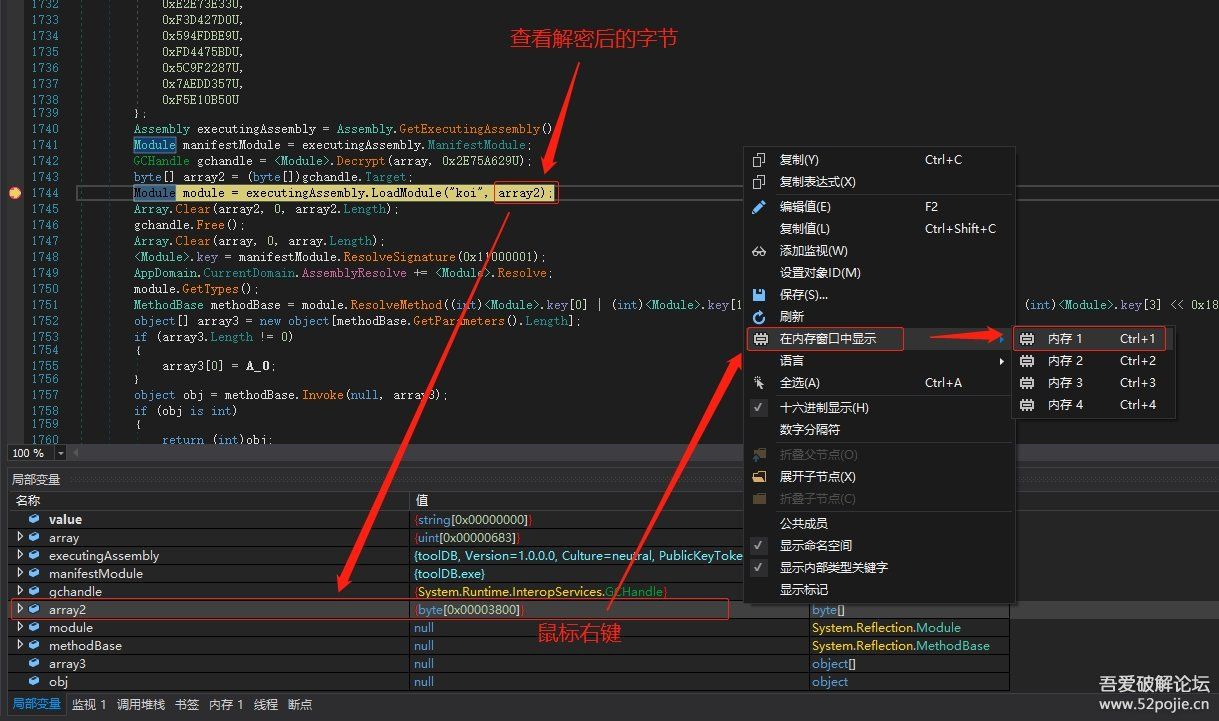1219x721 pixels.
Task: Click the memory chip icon for 内存 1
Action: [x=1028, y=339]
